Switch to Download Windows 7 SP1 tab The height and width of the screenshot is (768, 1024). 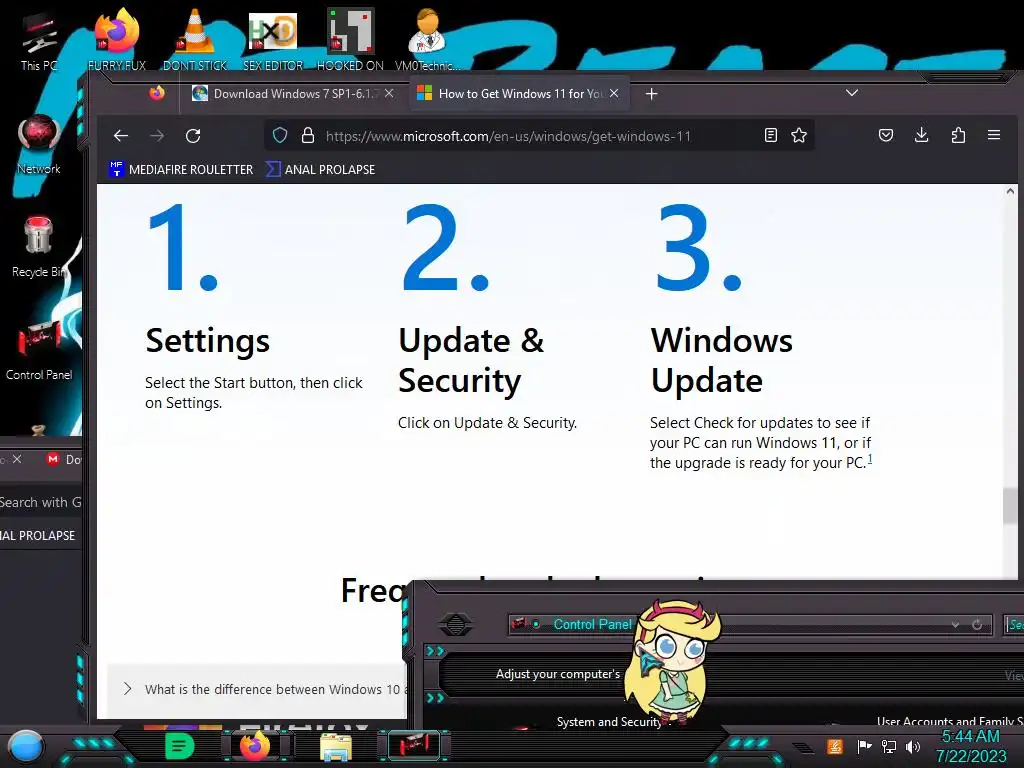click(293, 94)
